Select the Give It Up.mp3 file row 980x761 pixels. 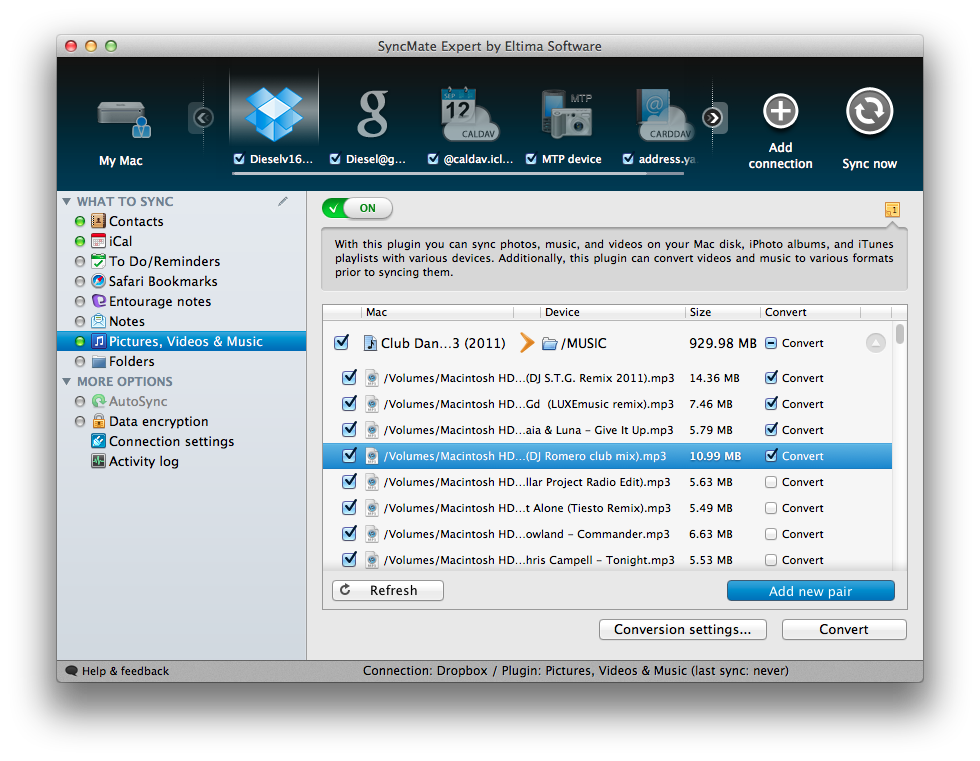608,430
